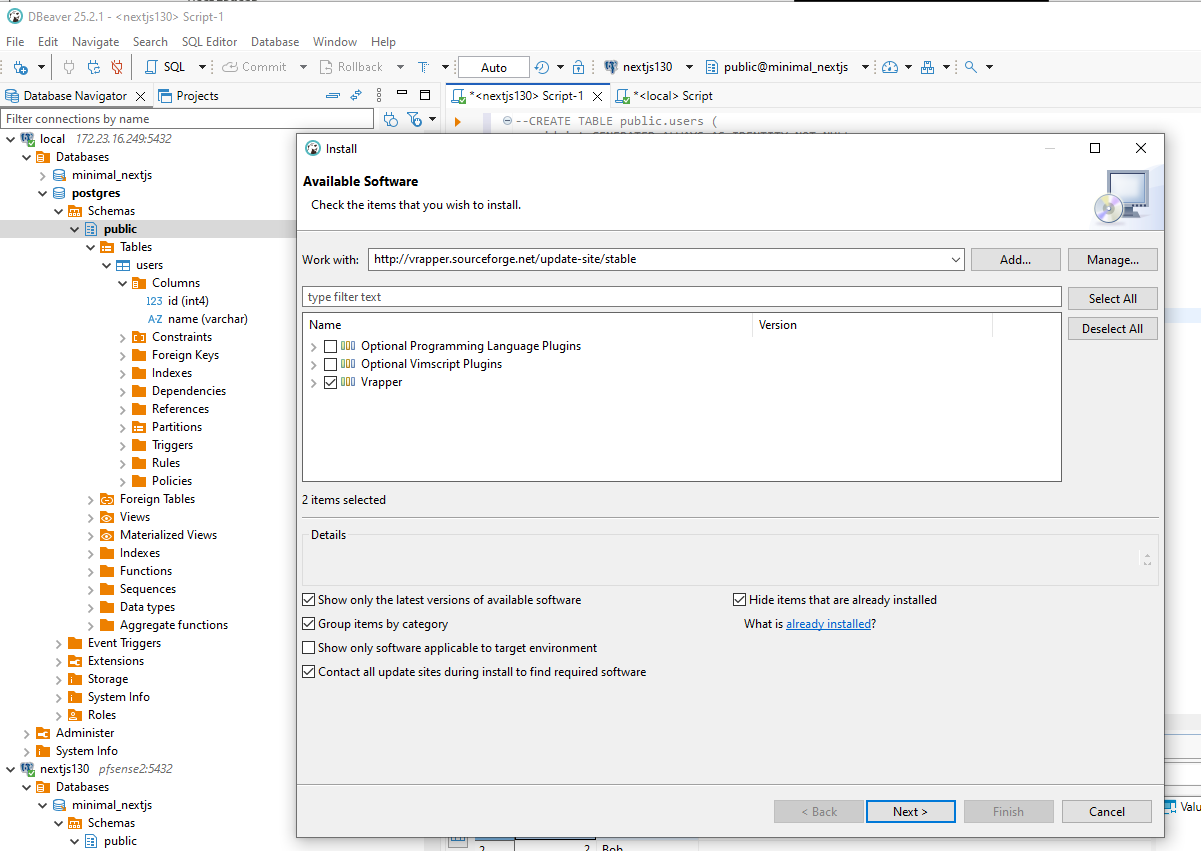Enable Show only software applicable to target environment
Screen dimensions: 1201x851
point(308,648)
